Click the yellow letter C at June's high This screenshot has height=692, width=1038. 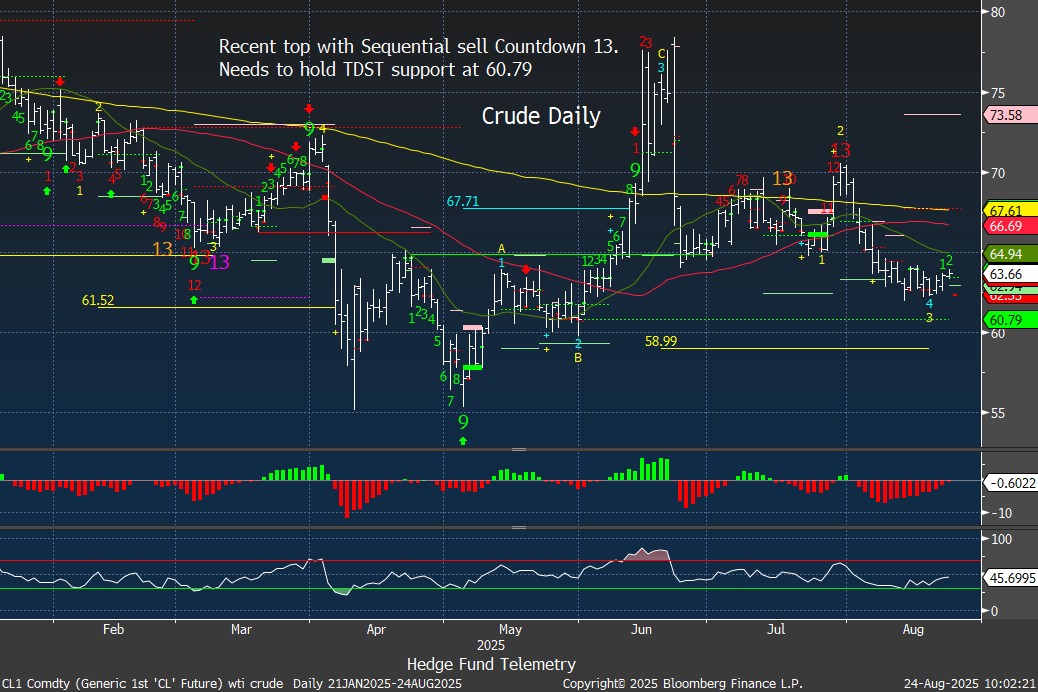point(662,54)
